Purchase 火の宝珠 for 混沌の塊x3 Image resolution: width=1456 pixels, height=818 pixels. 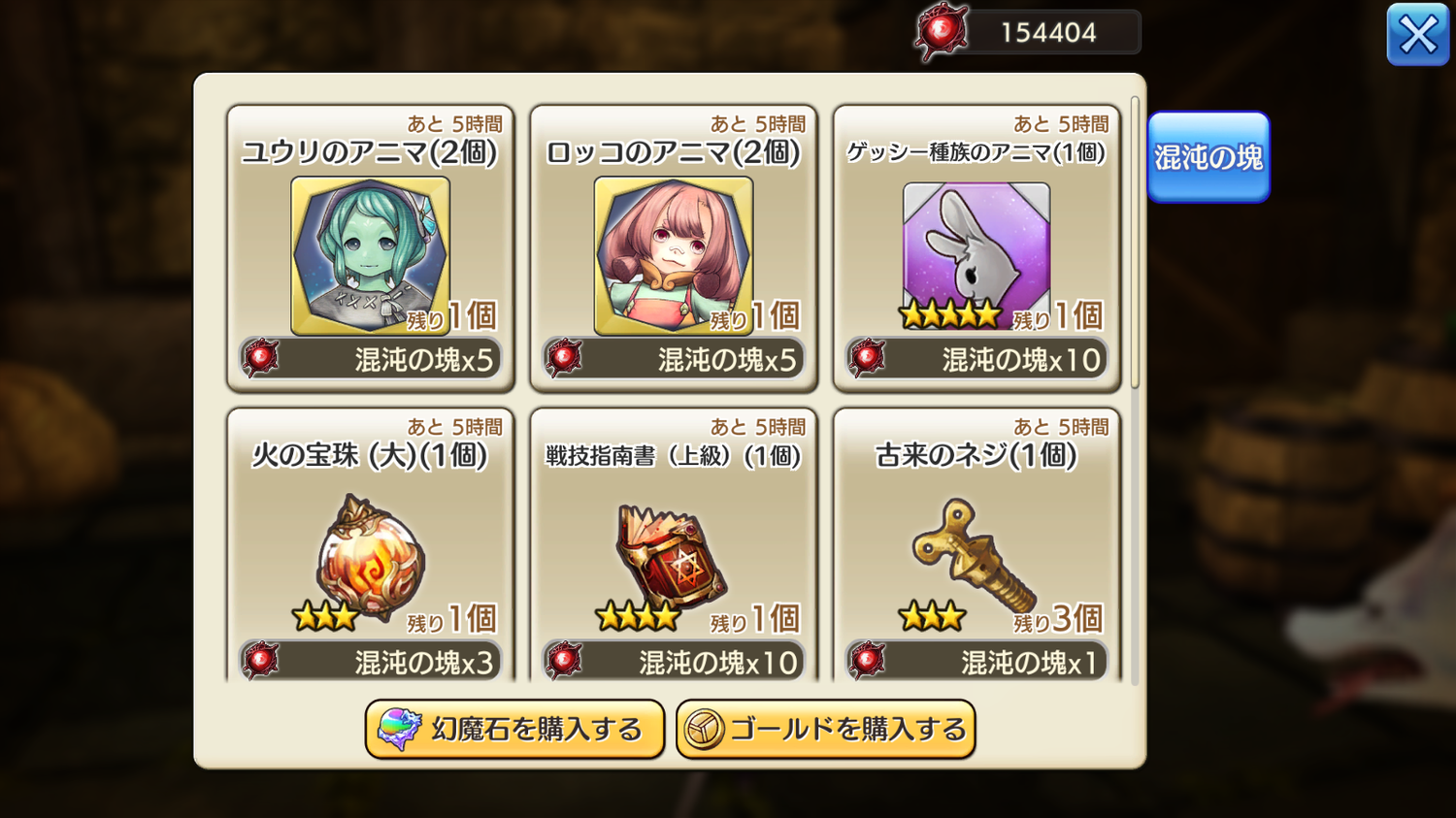pyautogui.click(x=370, y=661)
